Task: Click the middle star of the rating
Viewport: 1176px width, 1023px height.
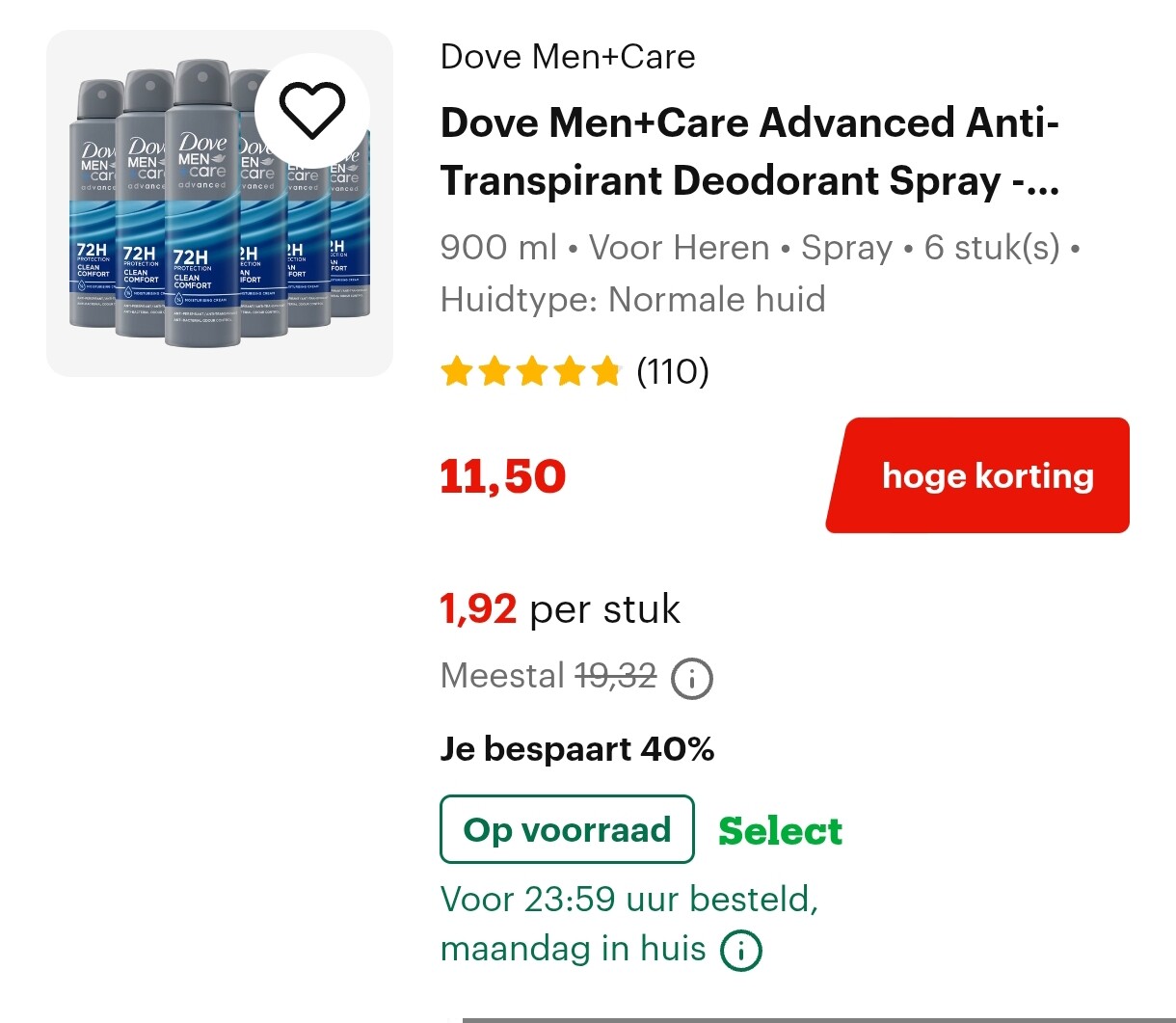Action: tap(531, 370)
